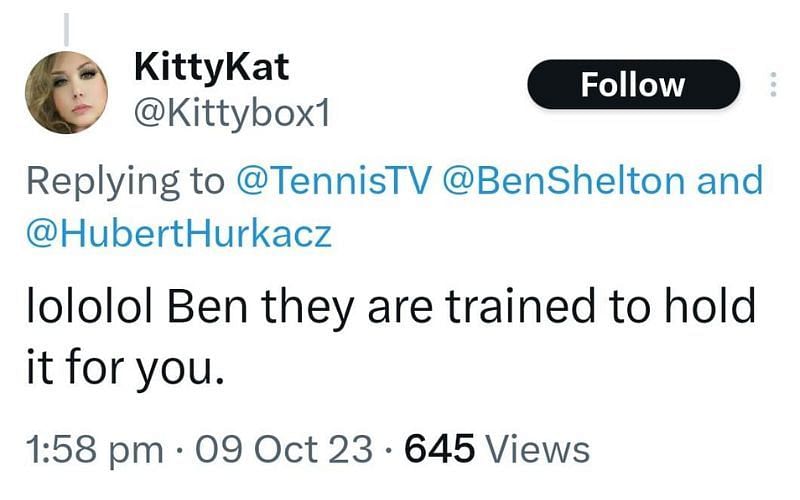The width and height of the screenshot is (800, 500).
Task: Follow the KittyKat account
Action: click(x=633, y=84)
